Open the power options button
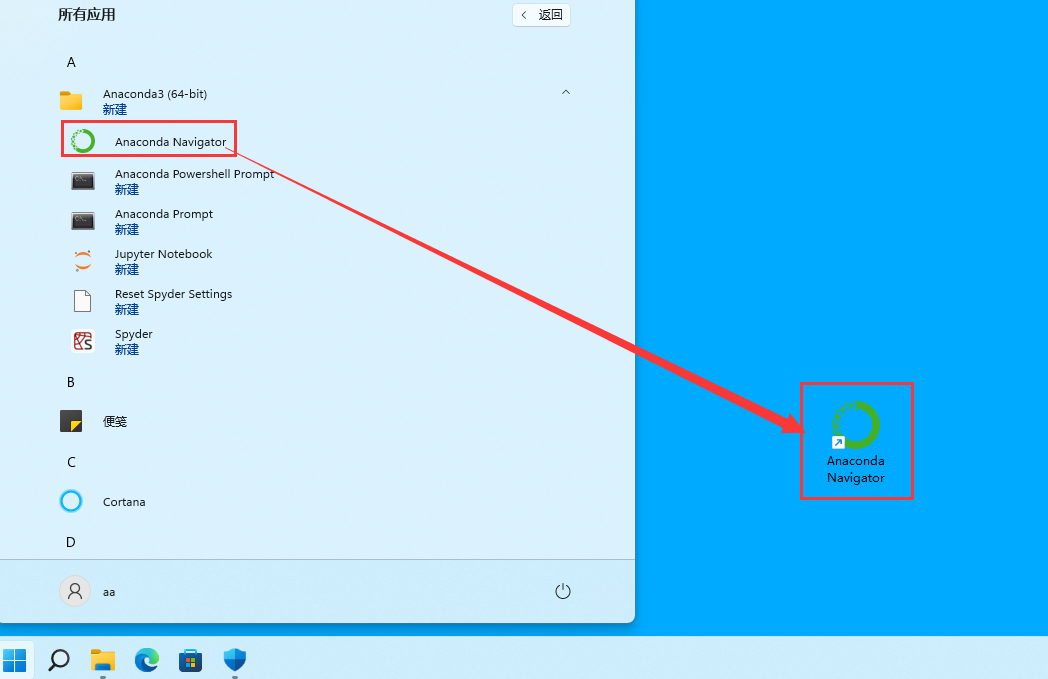The height and width of the screenshot is (679, 1048). (563, 591)
